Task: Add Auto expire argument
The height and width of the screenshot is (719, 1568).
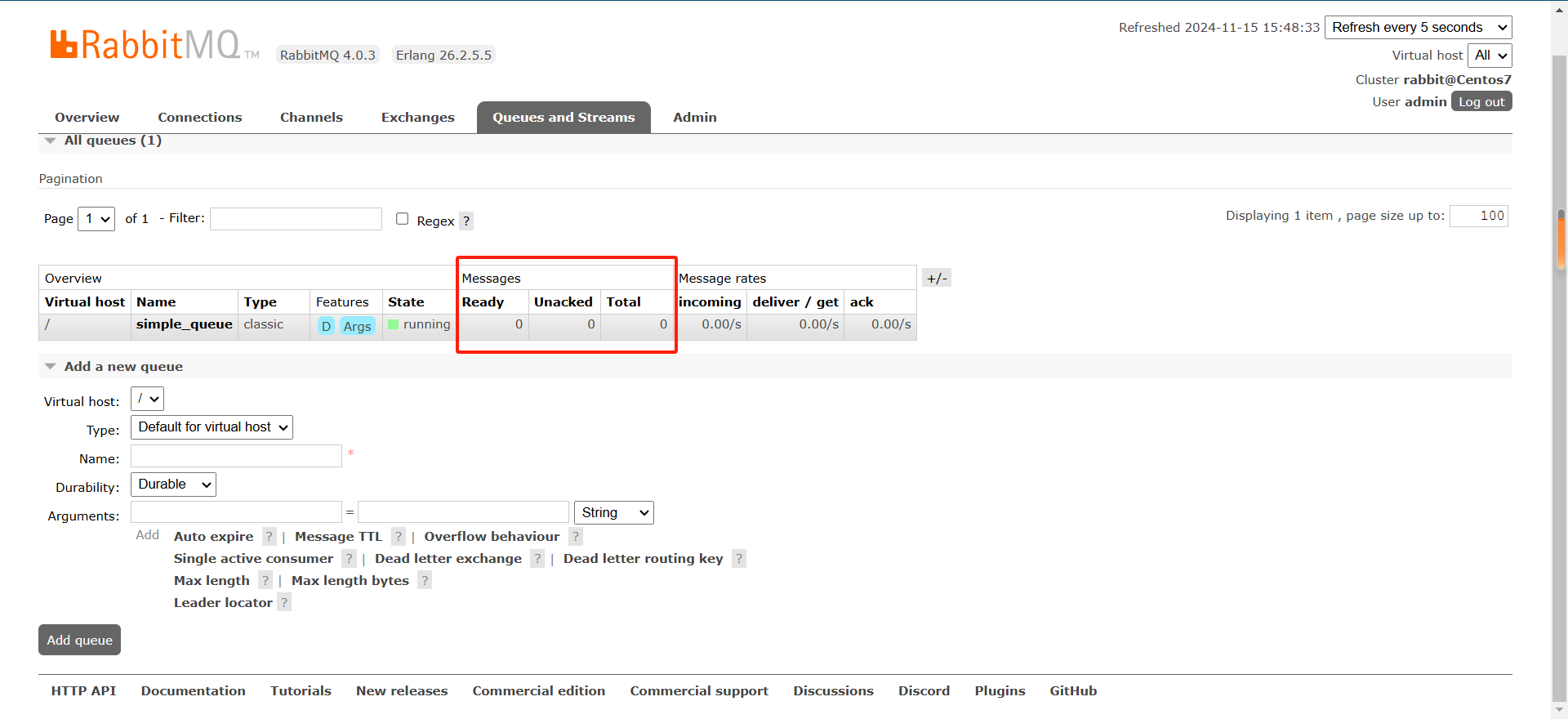Action: pos(214,537)
